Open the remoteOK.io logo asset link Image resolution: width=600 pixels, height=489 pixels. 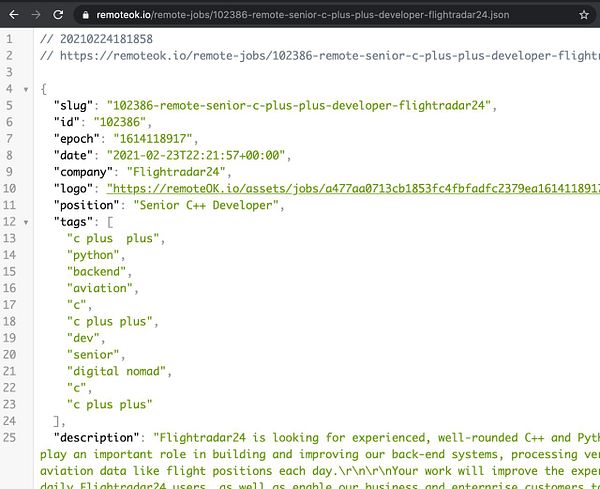[x=353, y=188]
